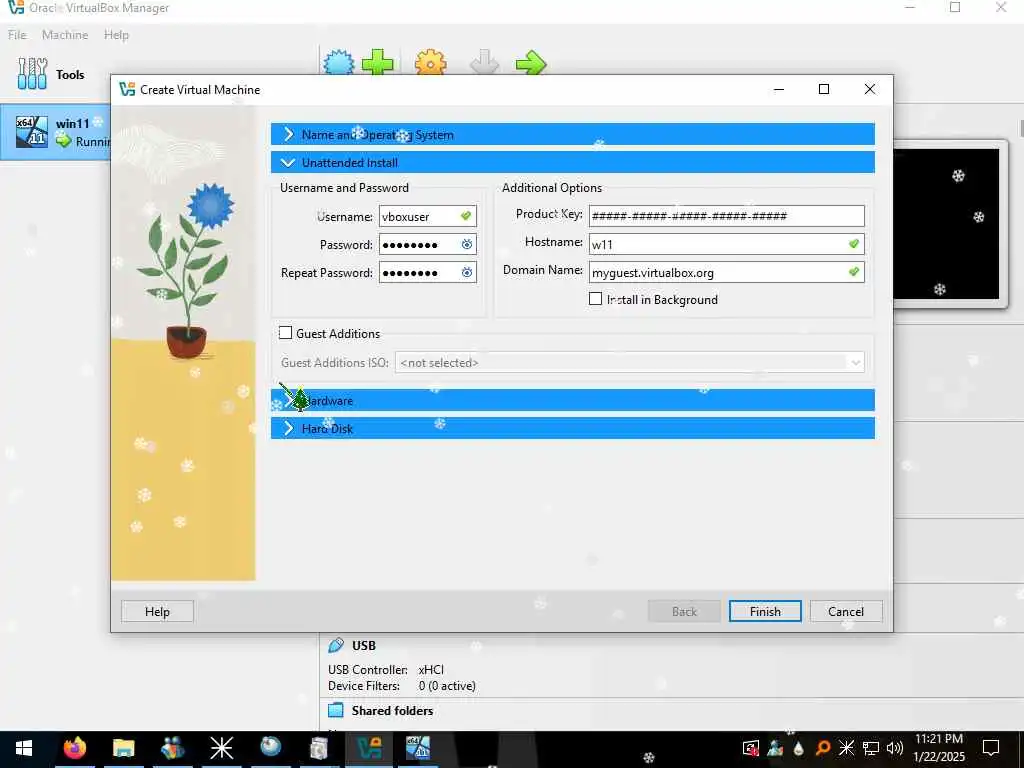Click the Domain Name field

[x=726, y=272]
